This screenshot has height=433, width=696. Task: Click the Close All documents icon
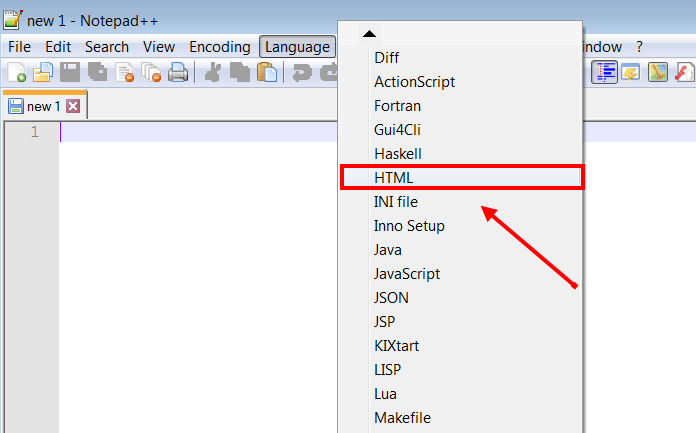(x=151, y=72)
